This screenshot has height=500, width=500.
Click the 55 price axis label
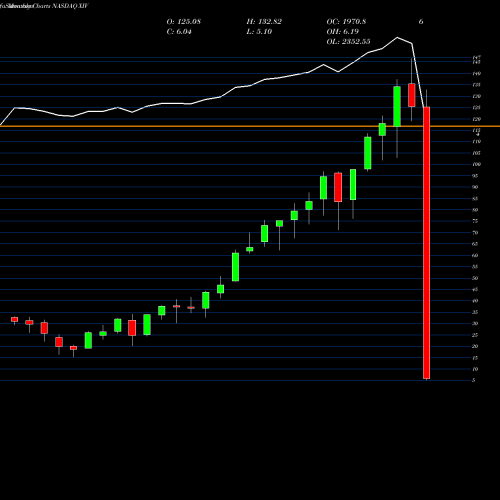475,267
